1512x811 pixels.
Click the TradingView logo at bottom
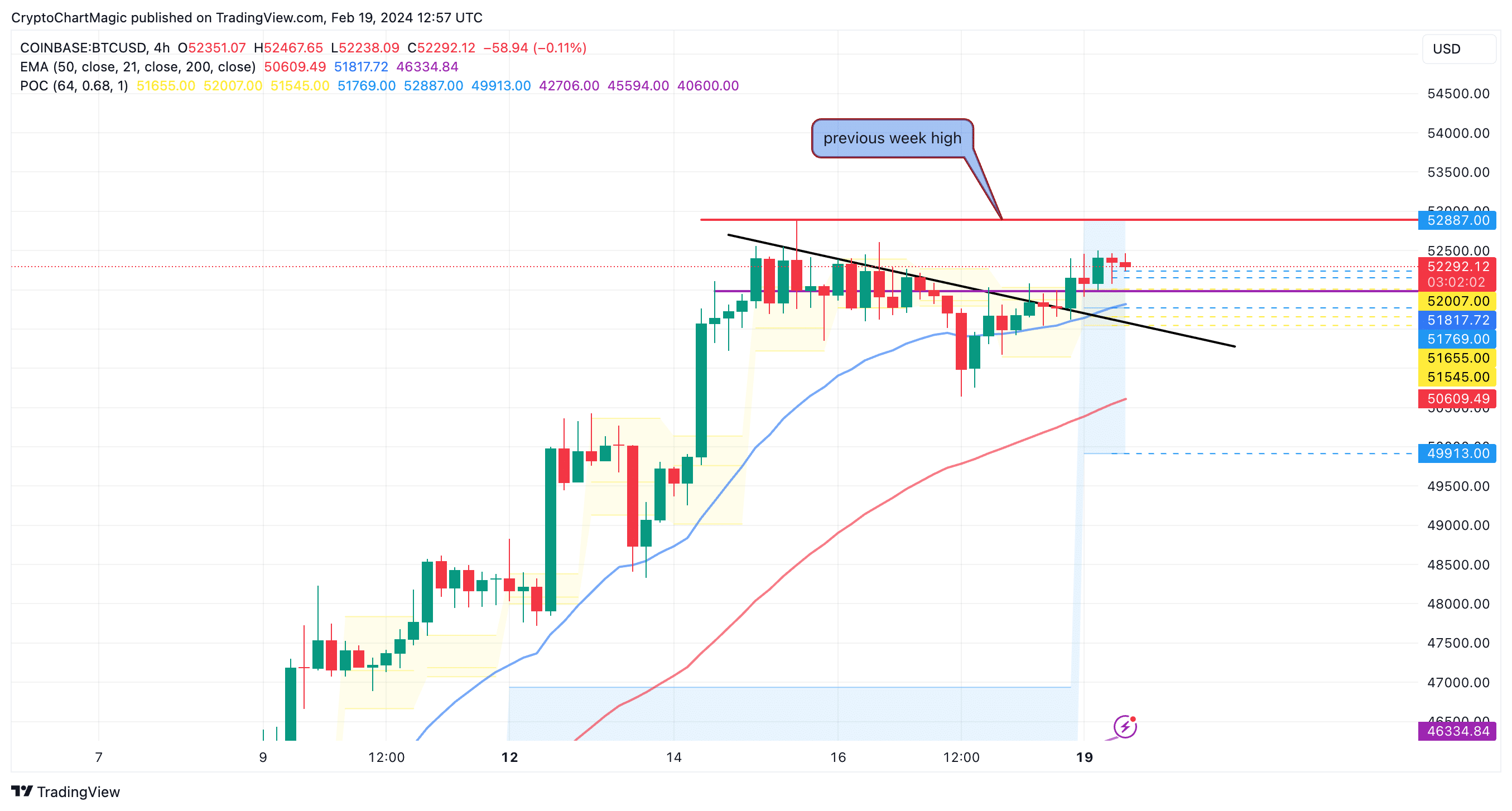point(65,791)
